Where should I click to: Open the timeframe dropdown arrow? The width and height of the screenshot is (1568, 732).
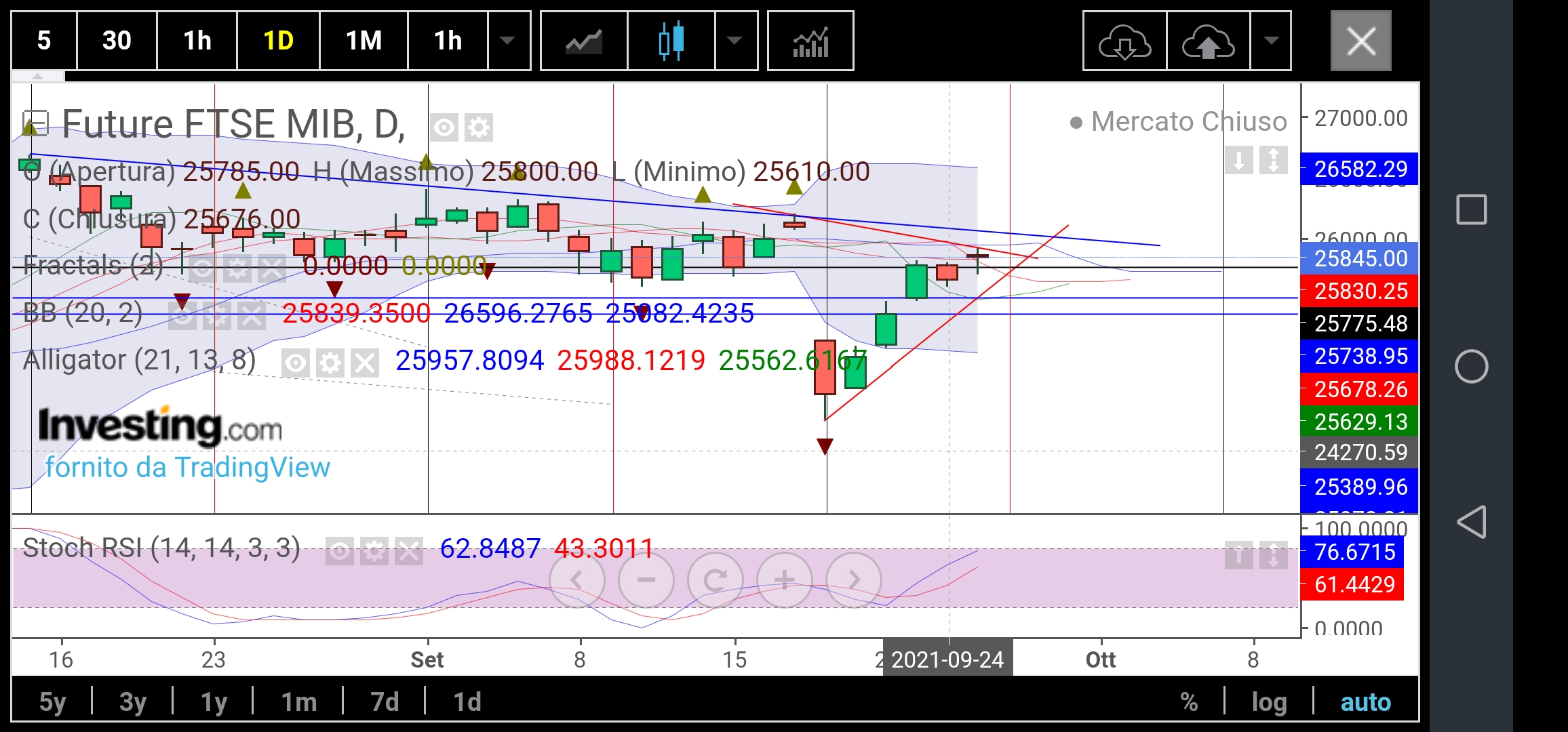[508, 41]
